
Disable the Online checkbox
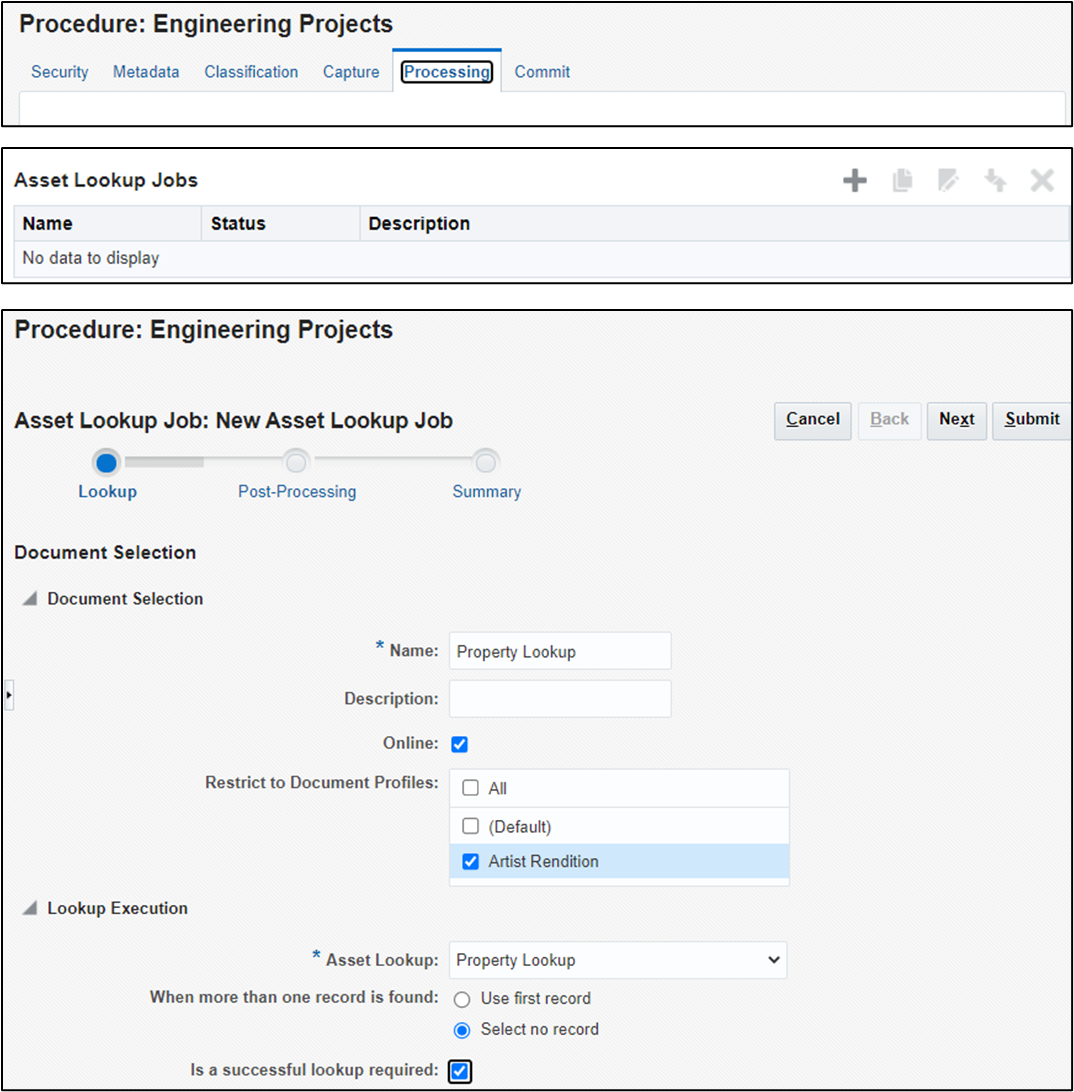[458, 743]
